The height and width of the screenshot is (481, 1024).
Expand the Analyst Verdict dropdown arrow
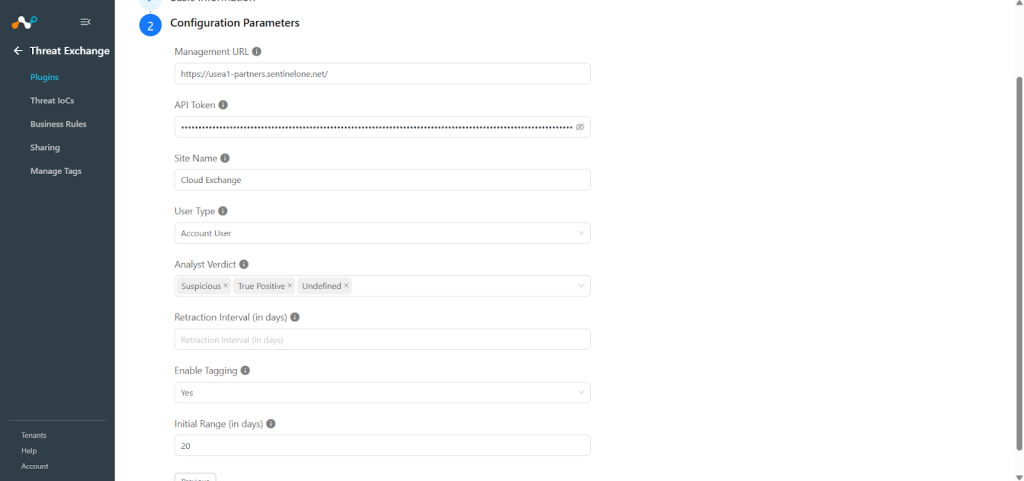click(581, 286)
